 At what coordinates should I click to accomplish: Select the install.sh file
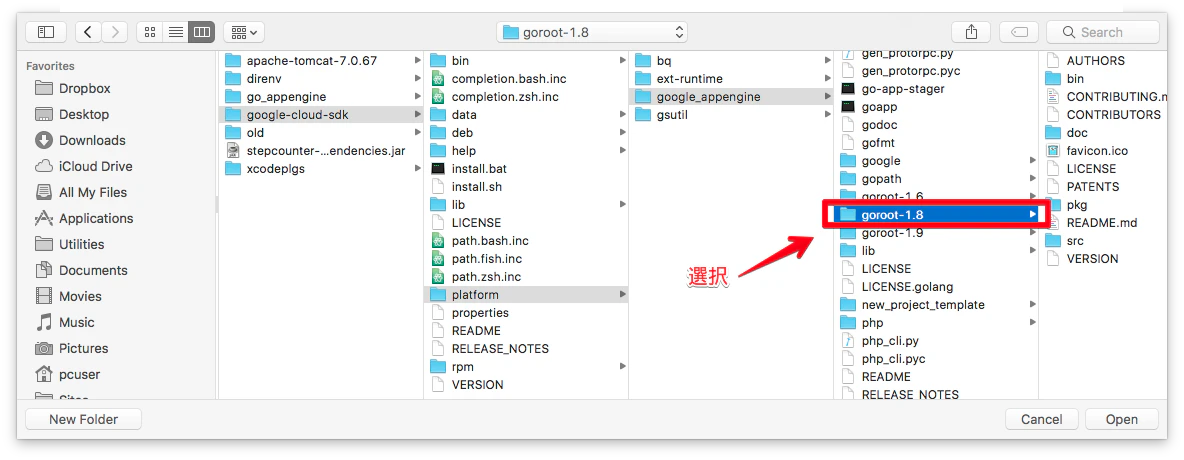pyautogui.click(x=526, y=187)
